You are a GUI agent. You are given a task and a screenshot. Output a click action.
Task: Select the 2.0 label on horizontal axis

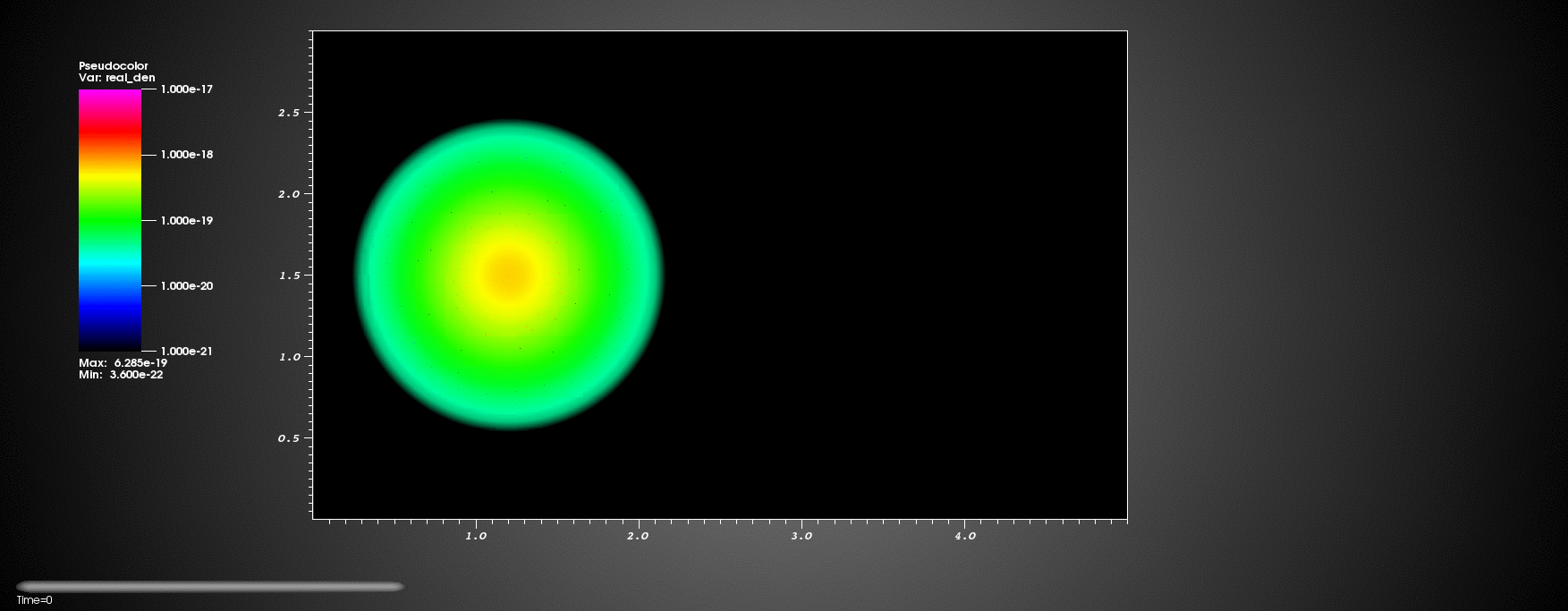[638, 536]
